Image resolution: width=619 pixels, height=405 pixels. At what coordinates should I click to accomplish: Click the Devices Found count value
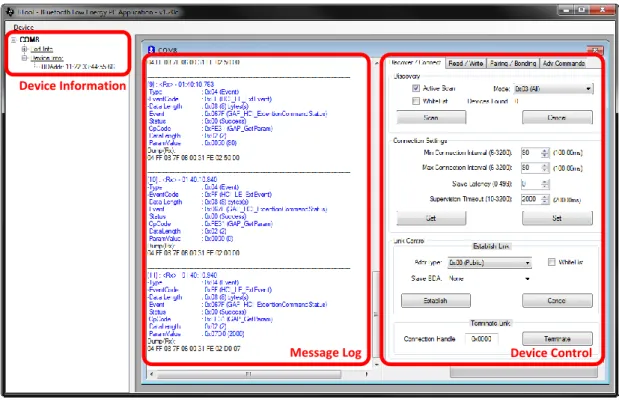tap(516, 101)
